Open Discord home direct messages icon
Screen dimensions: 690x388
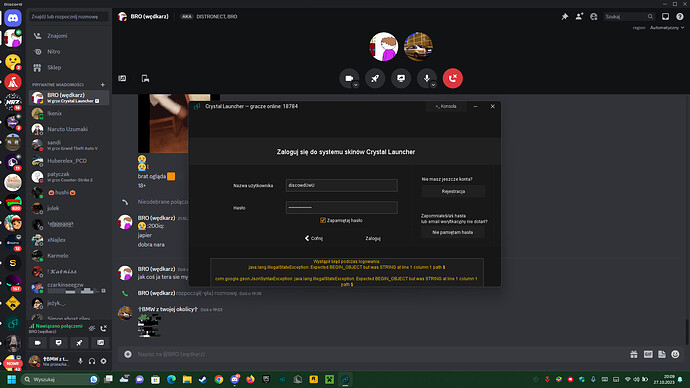(13, 18)
